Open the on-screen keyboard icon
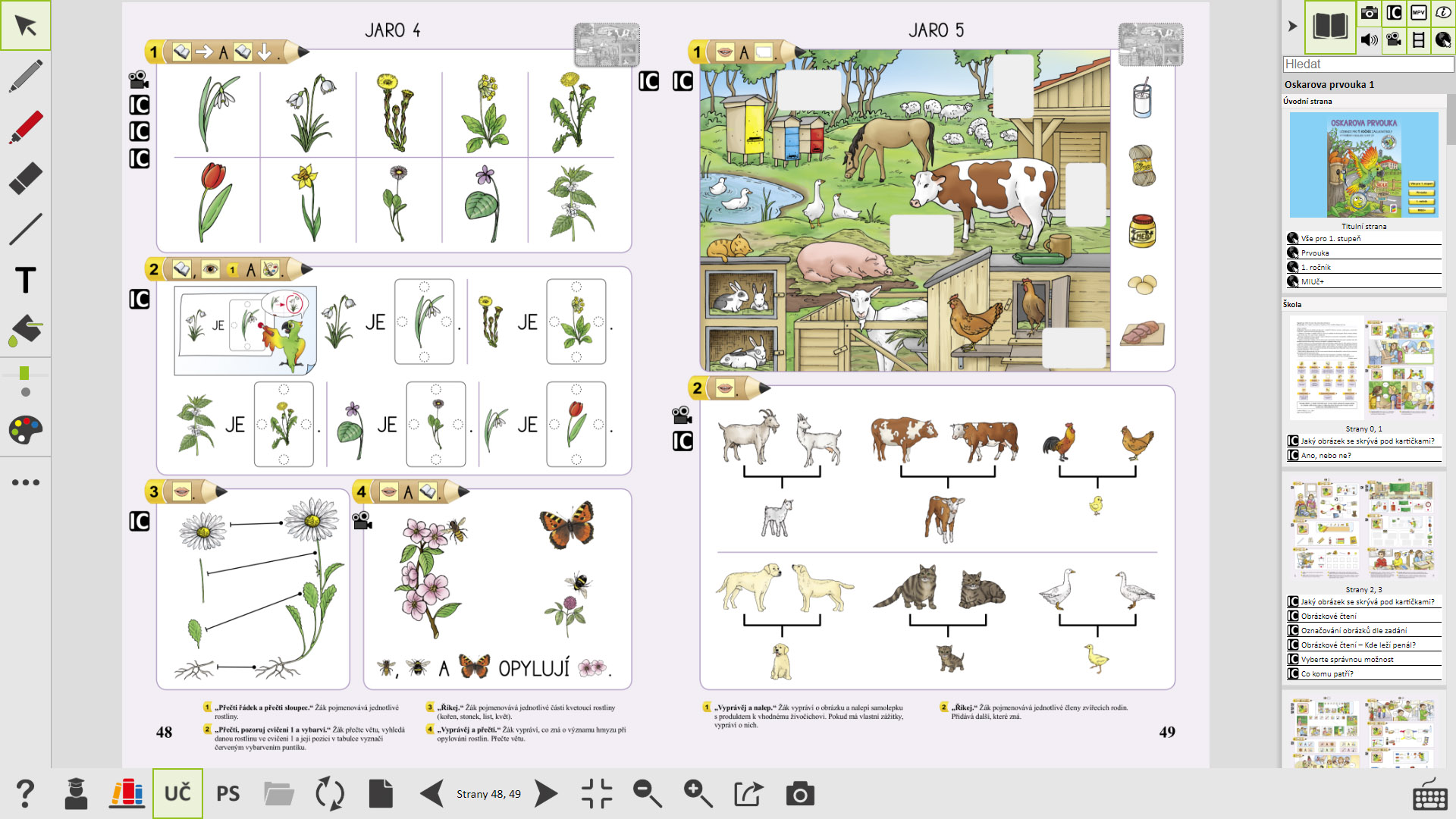The image size is (1456, 819). (1431, 795)
